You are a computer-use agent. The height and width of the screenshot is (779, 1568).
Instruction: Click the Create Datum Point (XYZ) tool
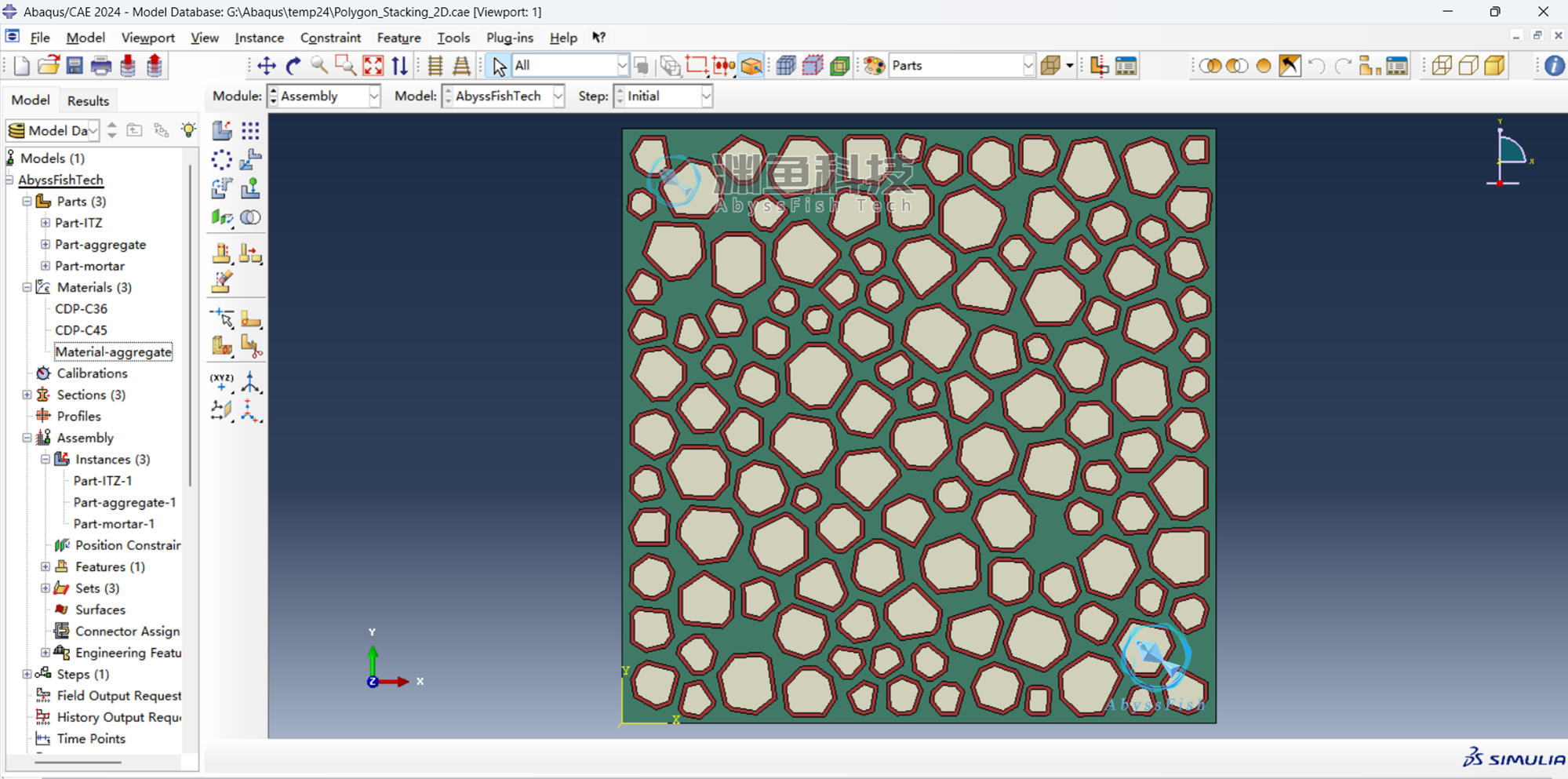coord(222,383)
